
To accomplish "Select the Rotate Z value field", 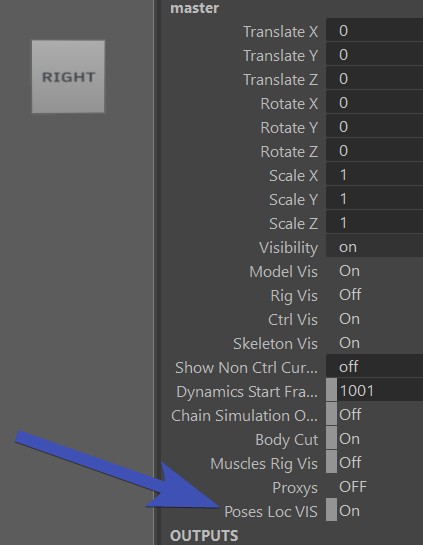I will click(x=374, y=151).
